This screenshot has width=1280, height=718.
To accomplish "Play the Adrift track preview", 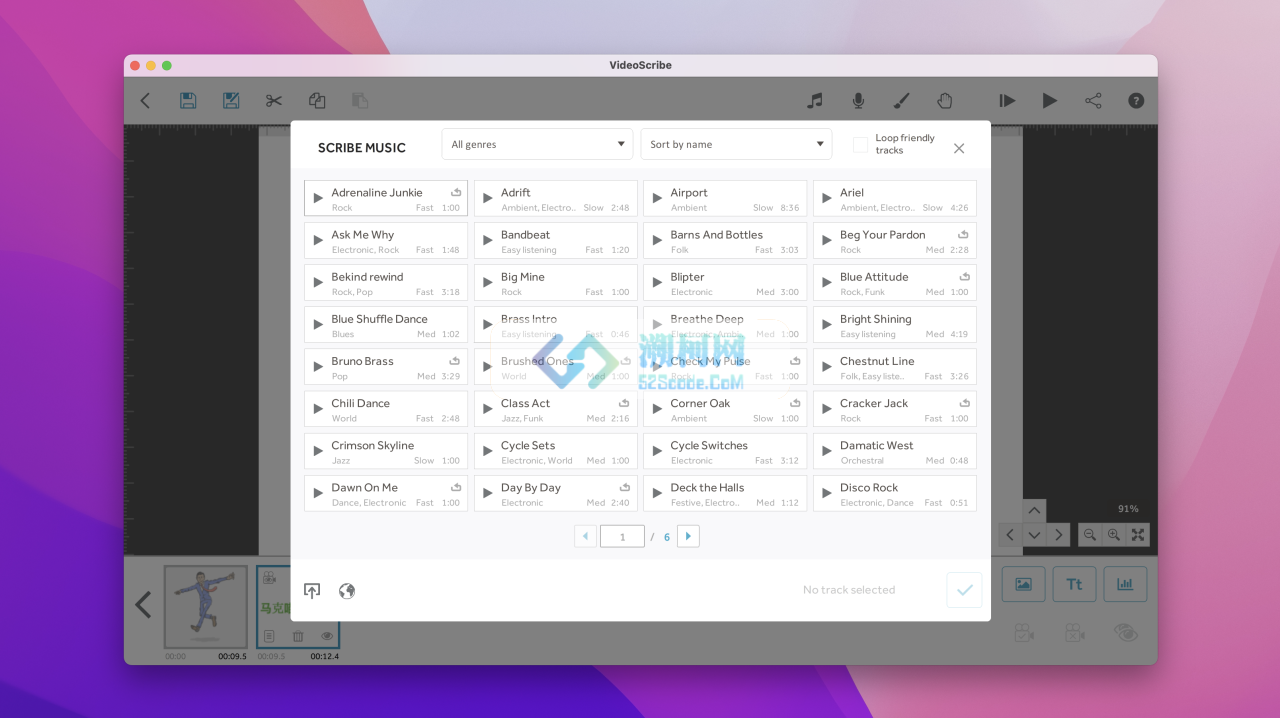I will [x=487, y=198].
